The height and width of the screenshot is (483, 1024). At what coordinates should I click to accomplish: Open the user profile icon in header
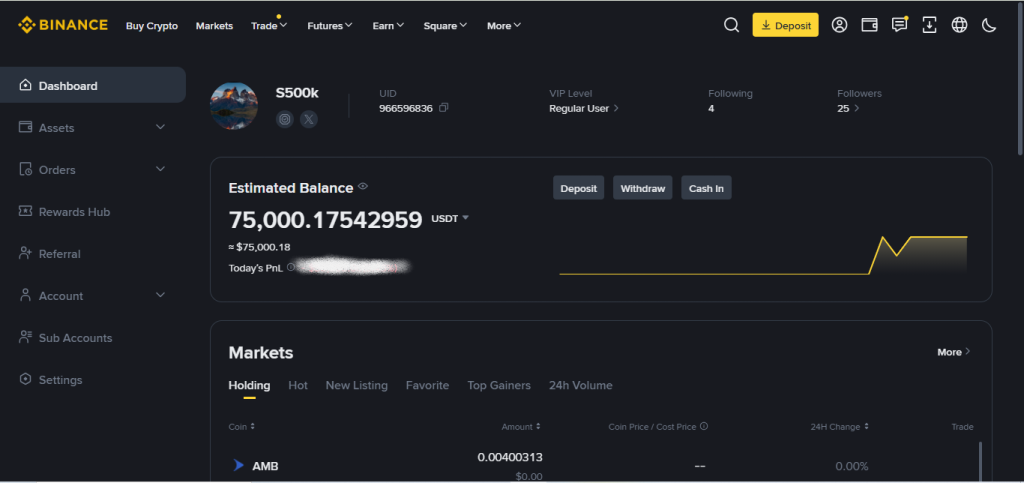click(x=840, y=25)
